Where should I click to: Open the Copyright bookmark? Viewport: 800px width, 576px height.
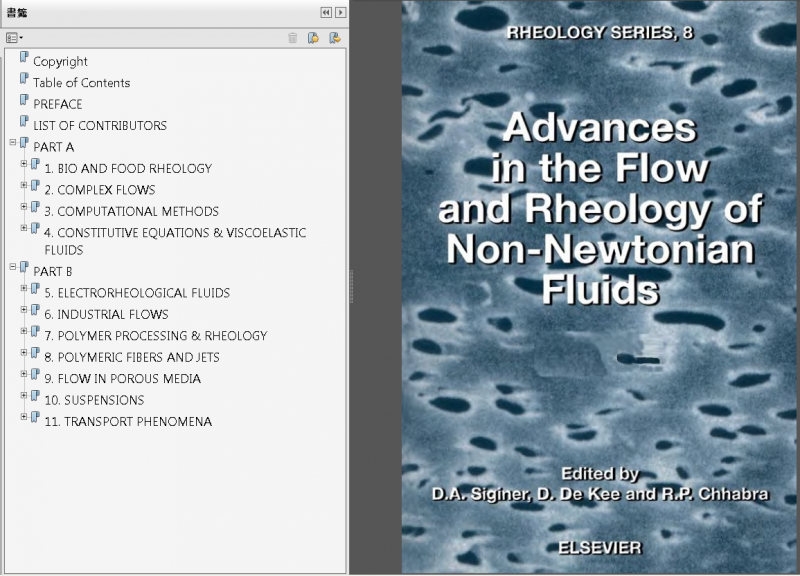pos(60,62)
